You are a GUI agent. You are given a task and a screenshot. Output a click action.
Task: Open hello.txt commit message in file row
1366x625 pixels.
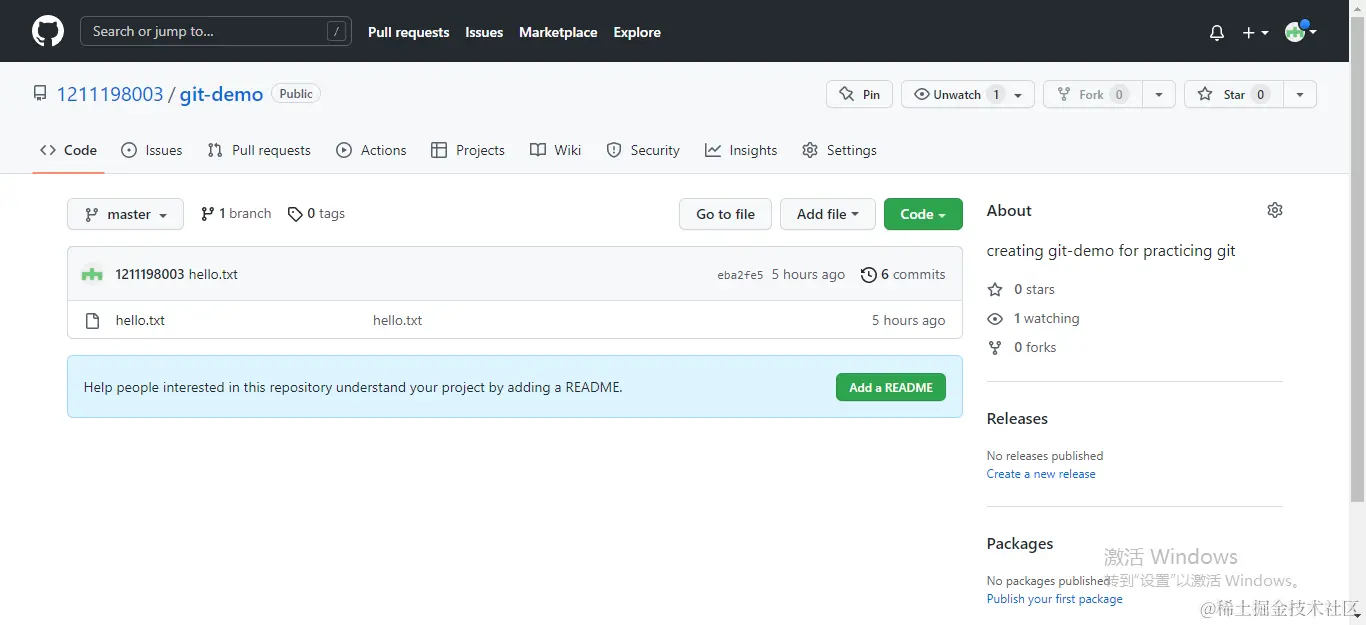tap(397, 320)
